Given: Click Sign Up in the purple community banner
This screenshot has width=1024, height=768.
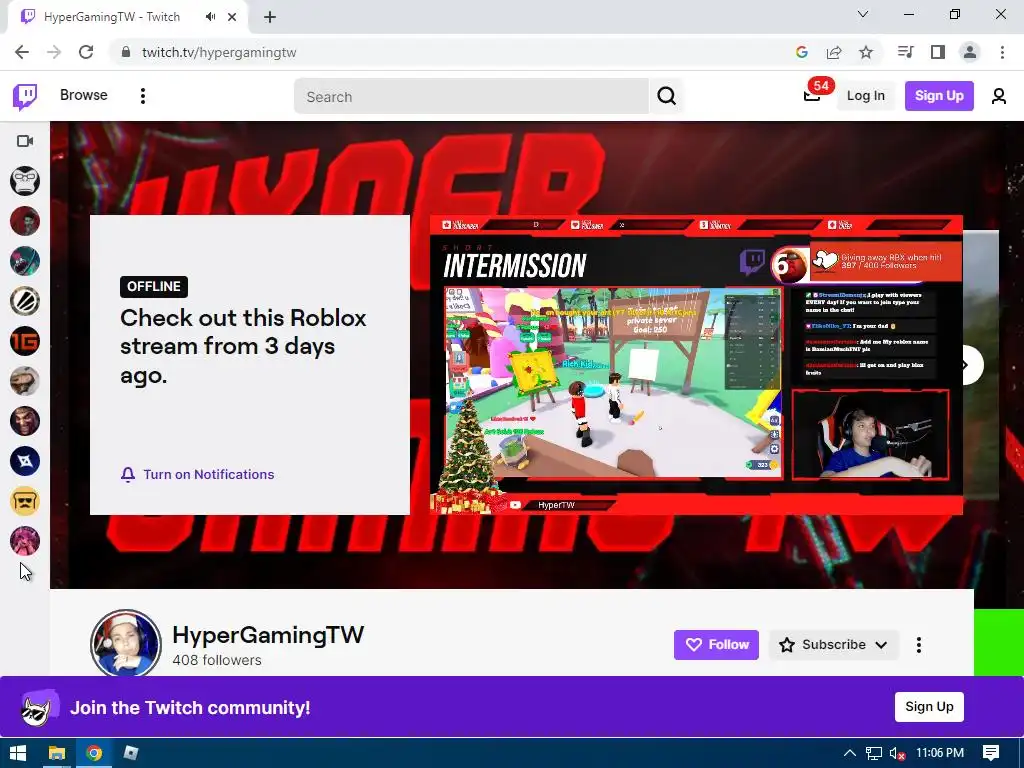Looking at the screenshot, I should pyautogui.click(x=929, y=707).
